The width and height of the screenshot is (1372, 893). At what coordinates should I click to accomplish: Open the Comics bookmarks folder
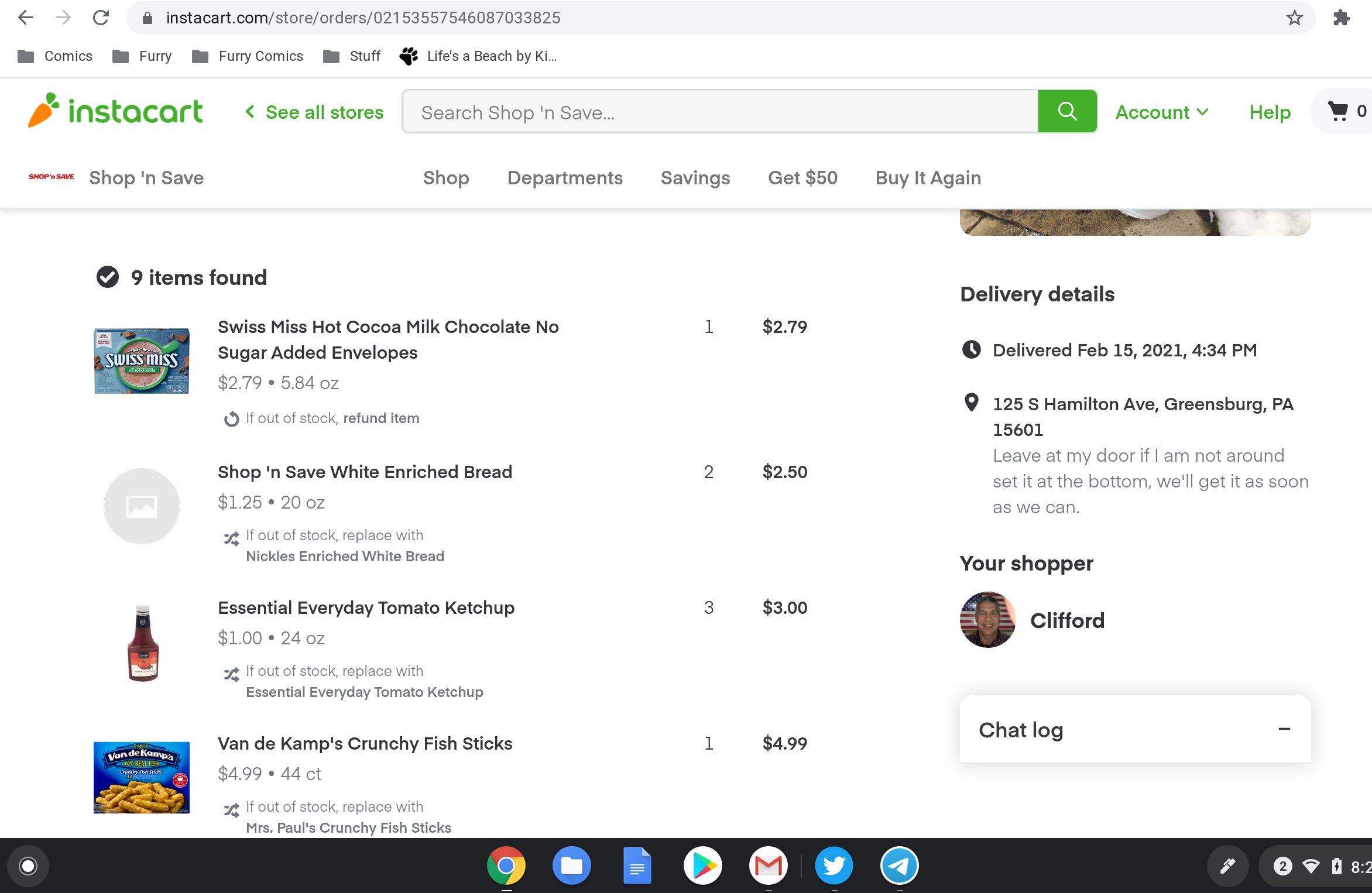55,56
